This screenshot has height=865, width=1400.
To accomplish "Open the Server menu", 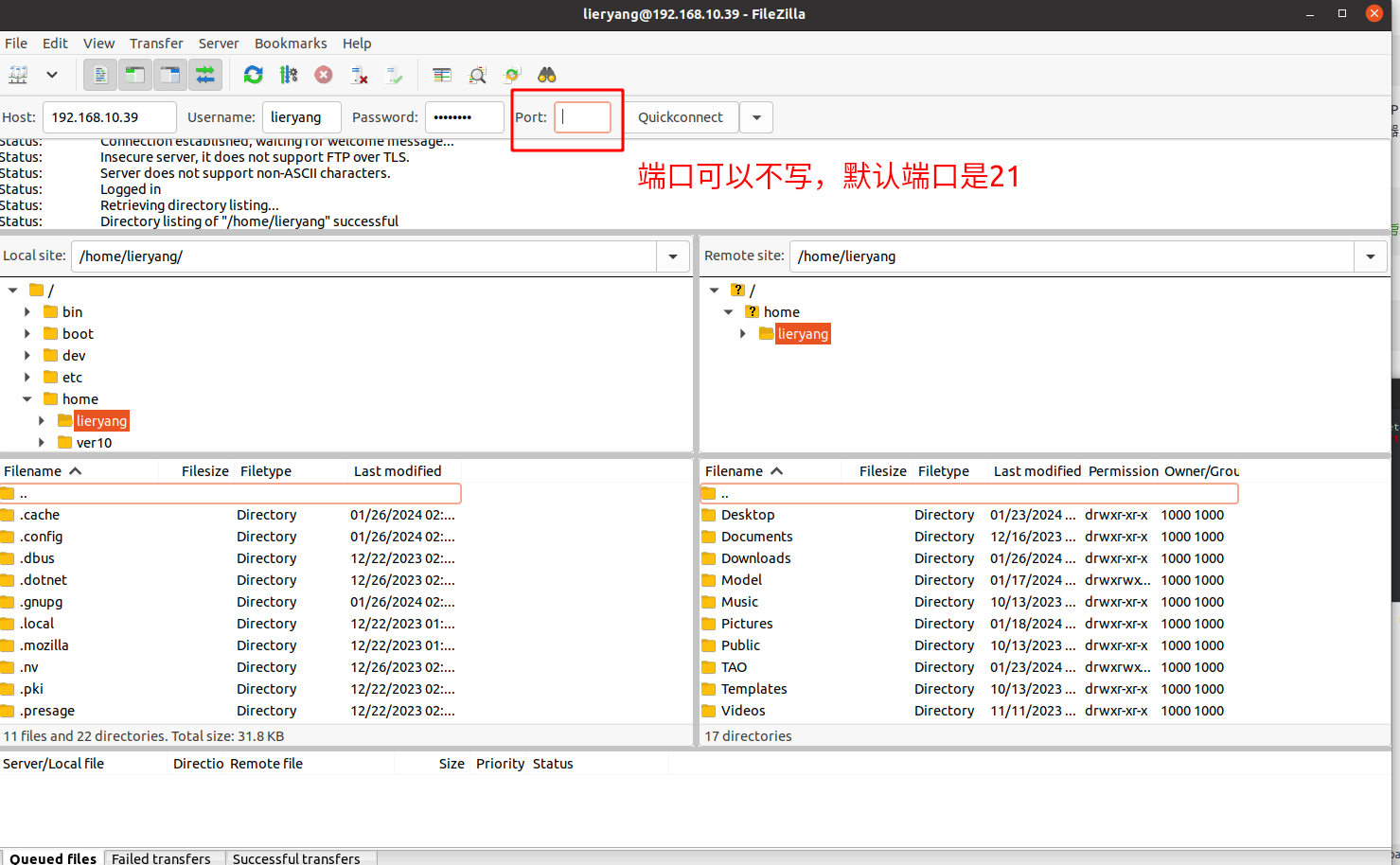I will [x=219, y=44].
